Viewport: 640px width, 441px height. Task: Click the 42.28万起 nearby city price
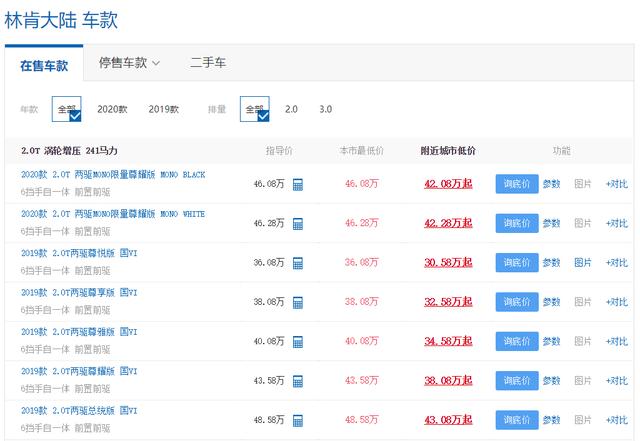point(448,223)
